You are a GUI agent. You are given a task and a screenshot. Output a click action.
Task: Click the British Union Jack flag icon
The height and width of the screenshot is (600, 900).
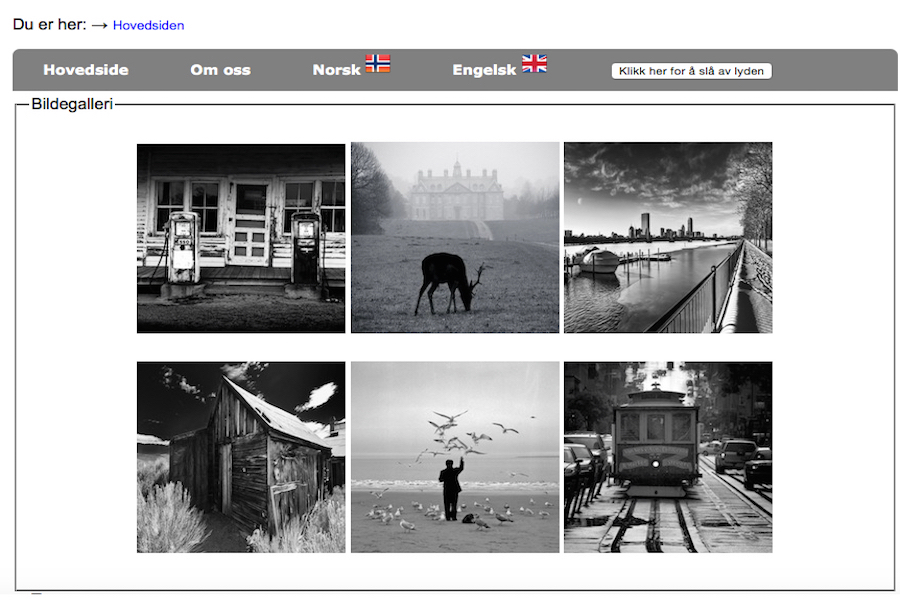[x=534, y=64]
